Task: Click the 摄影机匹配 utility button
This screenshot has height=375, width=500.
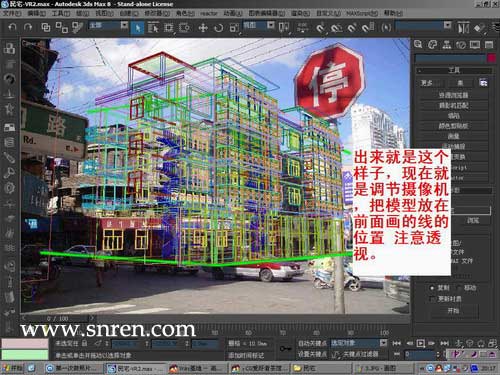Action: pos(453,106)
